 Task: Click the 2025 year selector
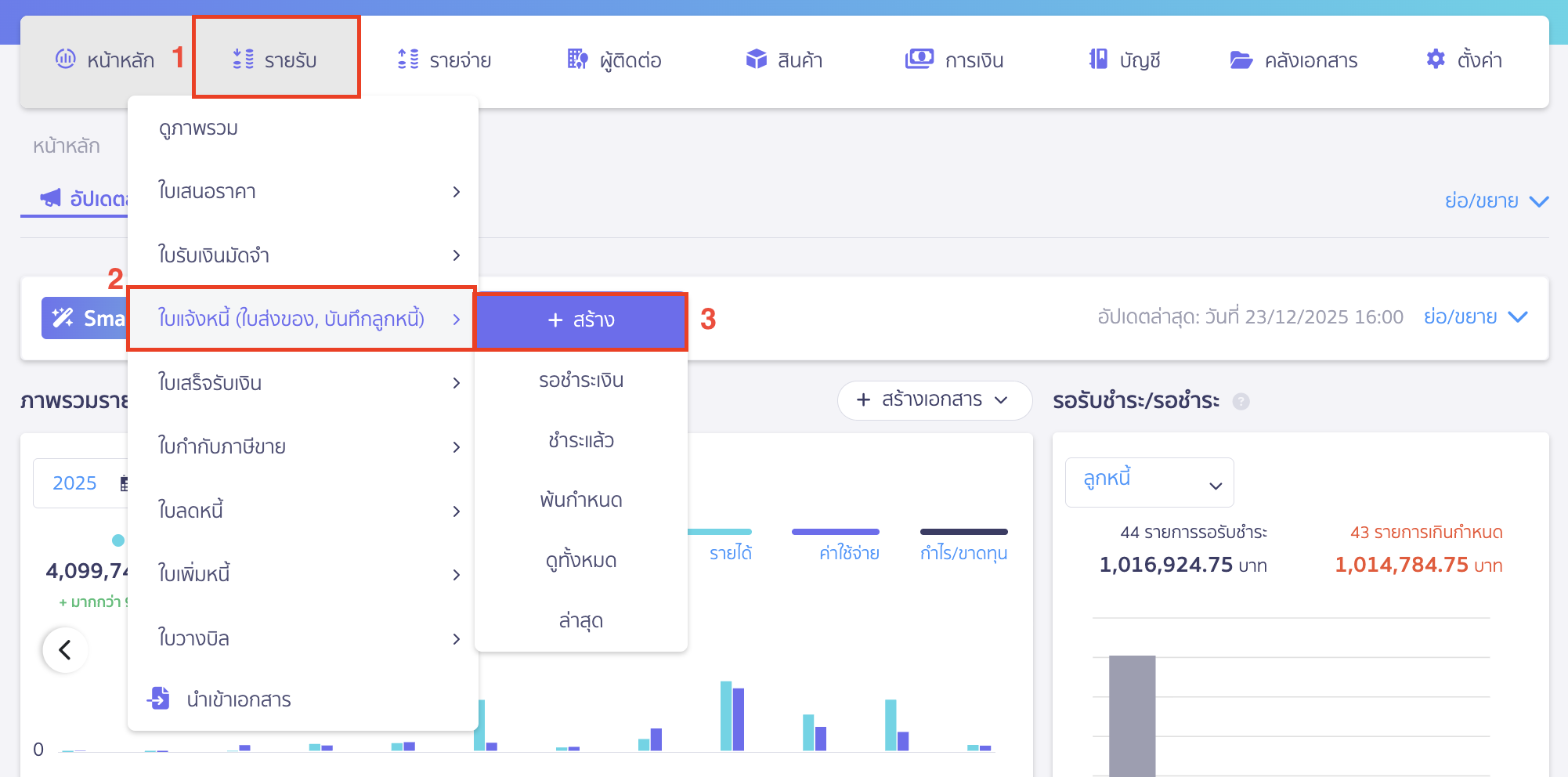(74, 483)
